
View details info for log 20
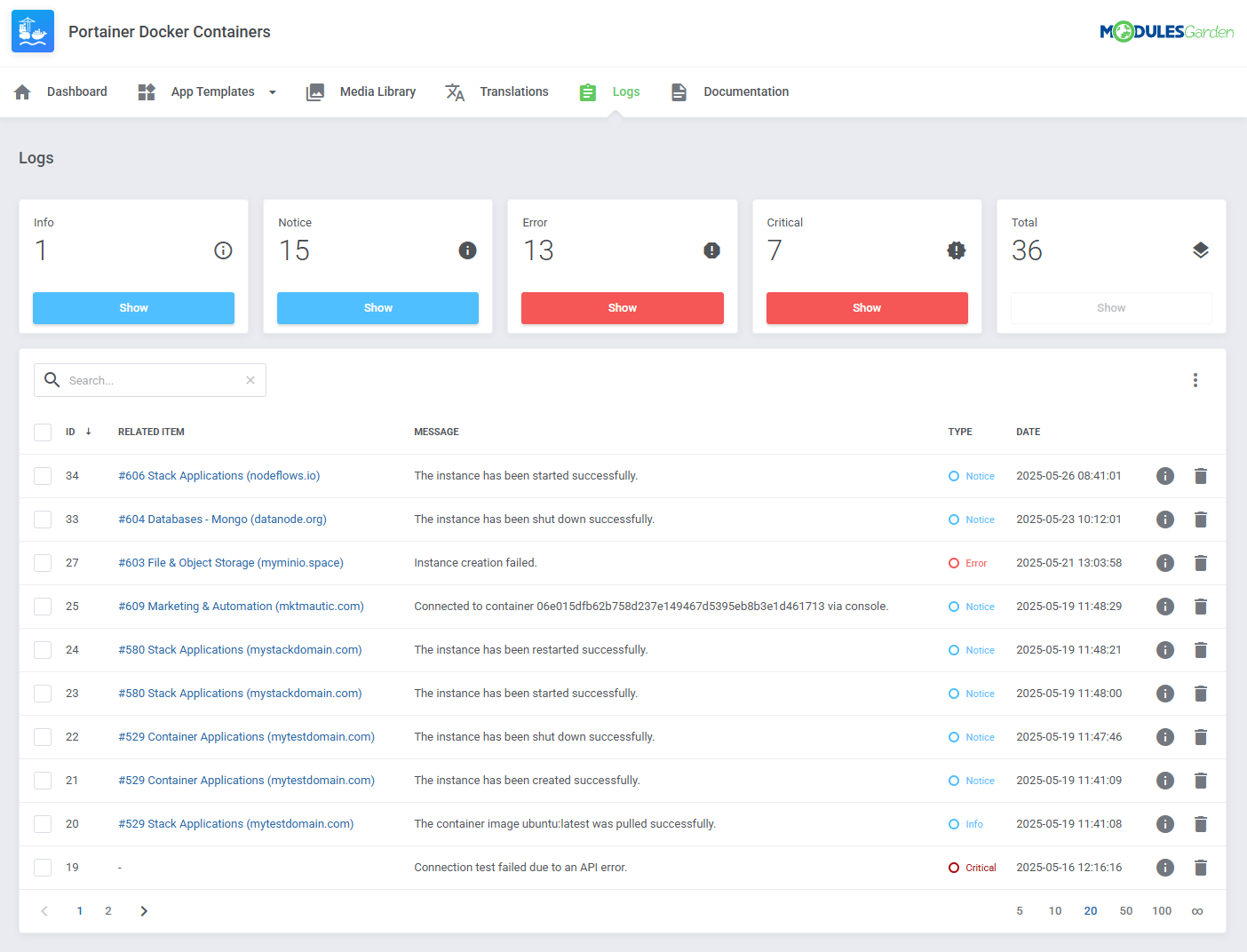point(1165,824)
